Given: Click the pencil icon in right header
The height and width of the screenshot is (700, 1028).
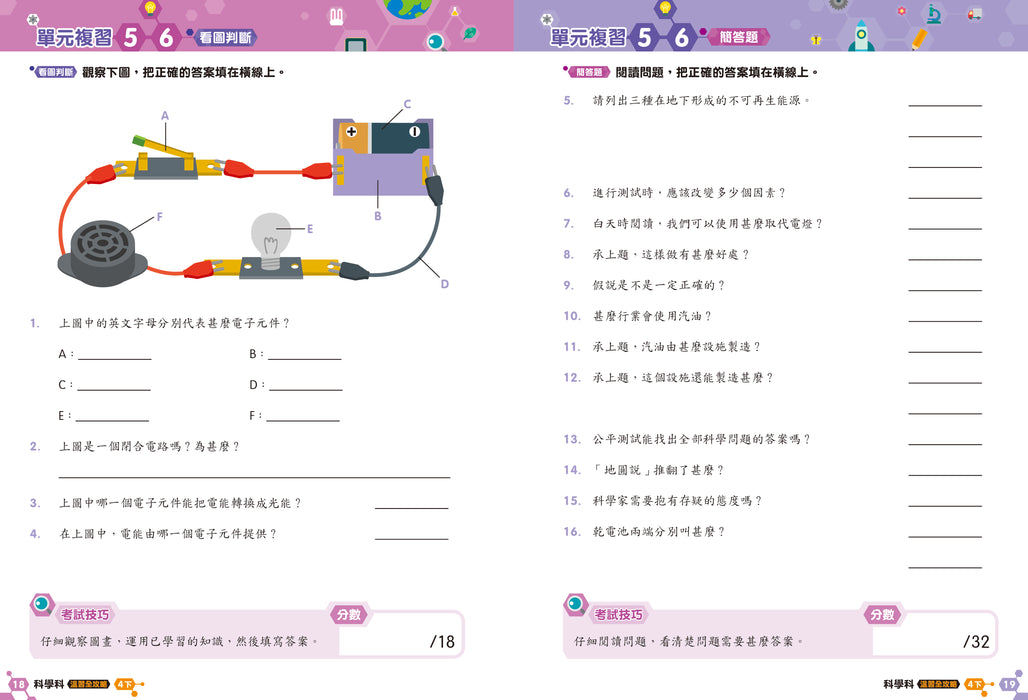Looking at the screenshot, I should (x=919, y=39).
